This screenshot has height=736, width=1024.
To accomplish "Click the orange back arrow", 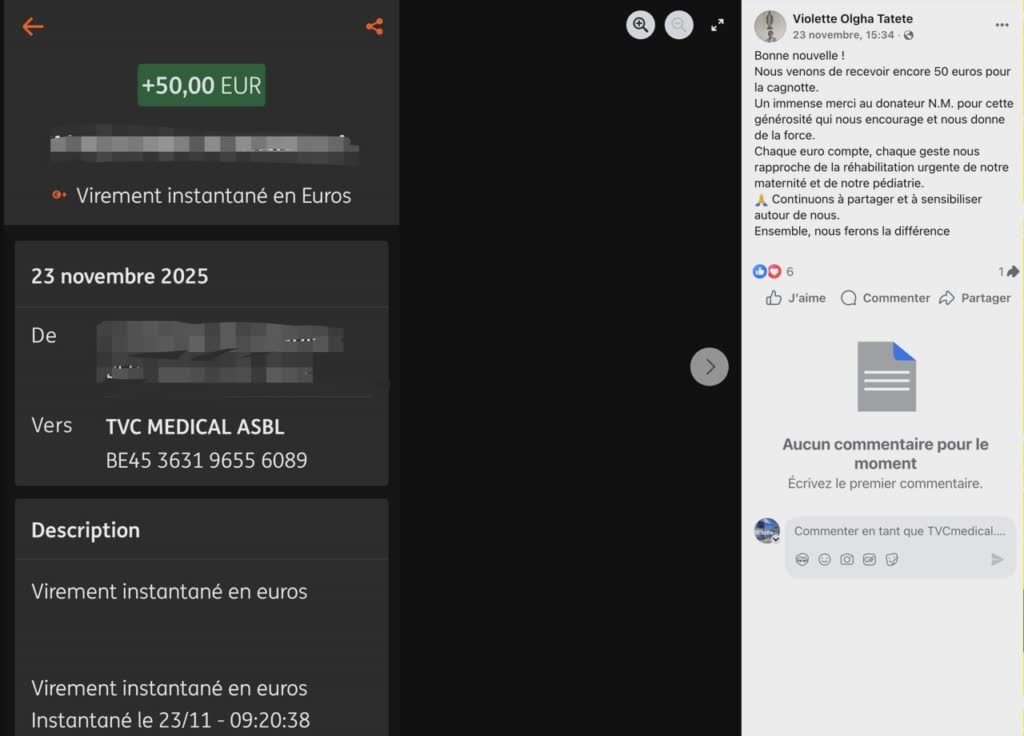I will pyautogui.click(x=33, y=27).
